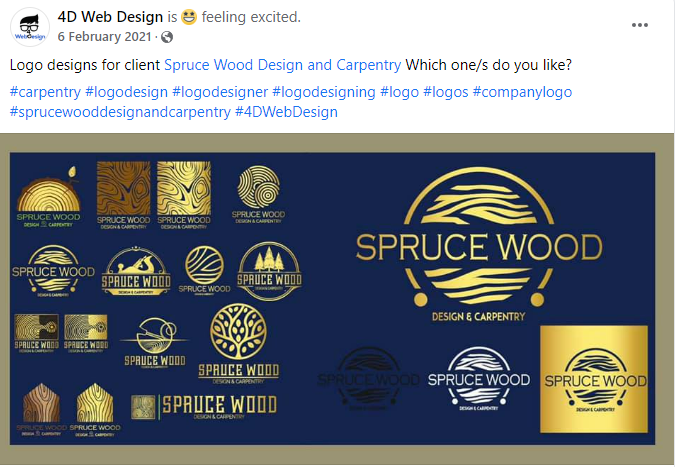Click the #carpentry hashtag
675x467 pixels.
45,92
